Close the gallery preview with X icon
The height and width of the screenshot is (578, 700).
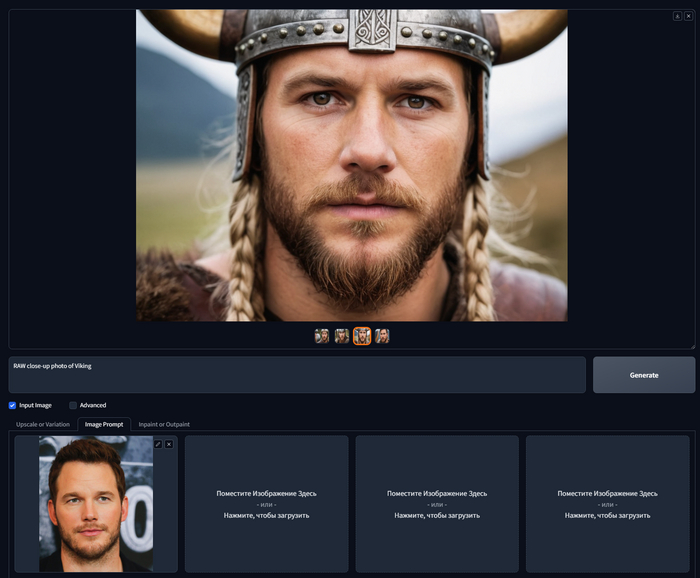688,16
